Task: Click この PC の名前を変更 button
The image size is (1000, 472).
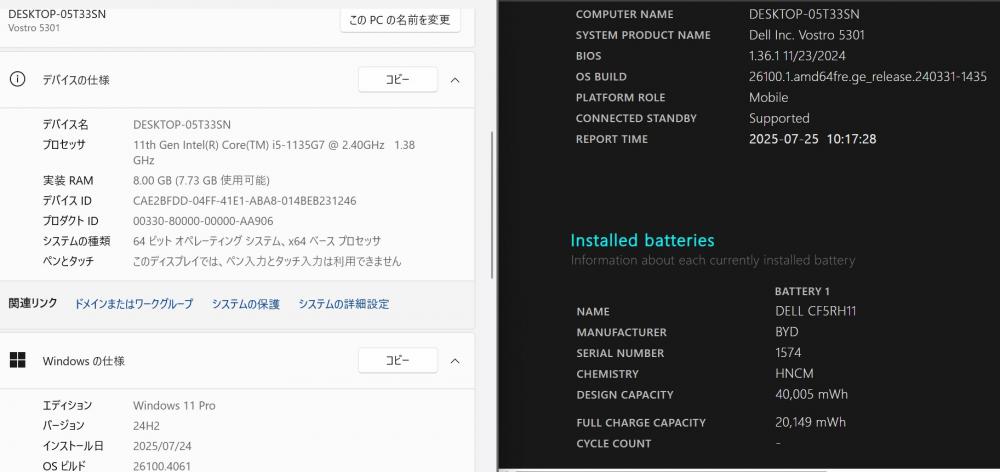Action: coord(400,20)
